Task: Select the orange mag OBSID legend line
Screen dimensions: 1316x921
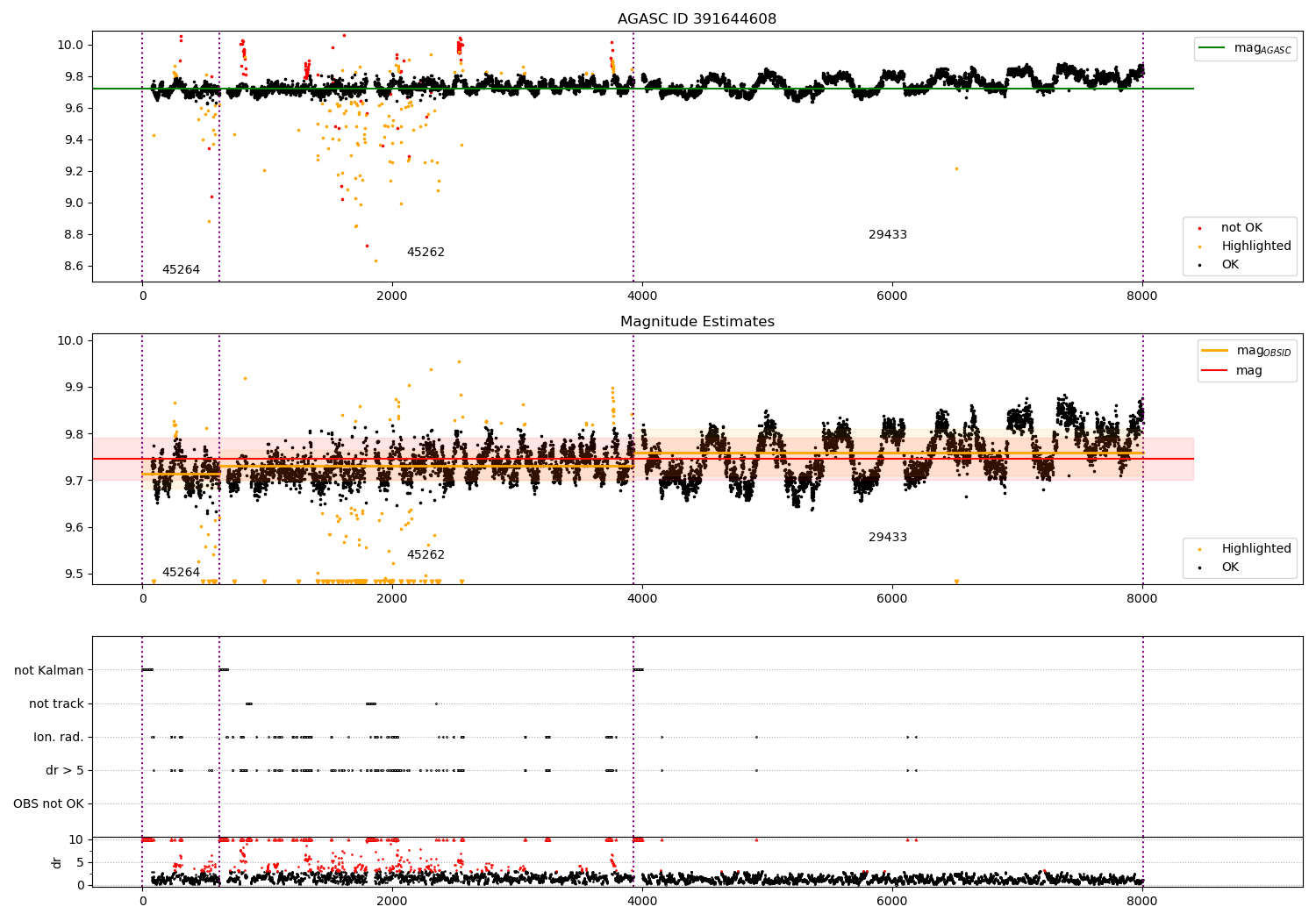Action: point(1215,351)
